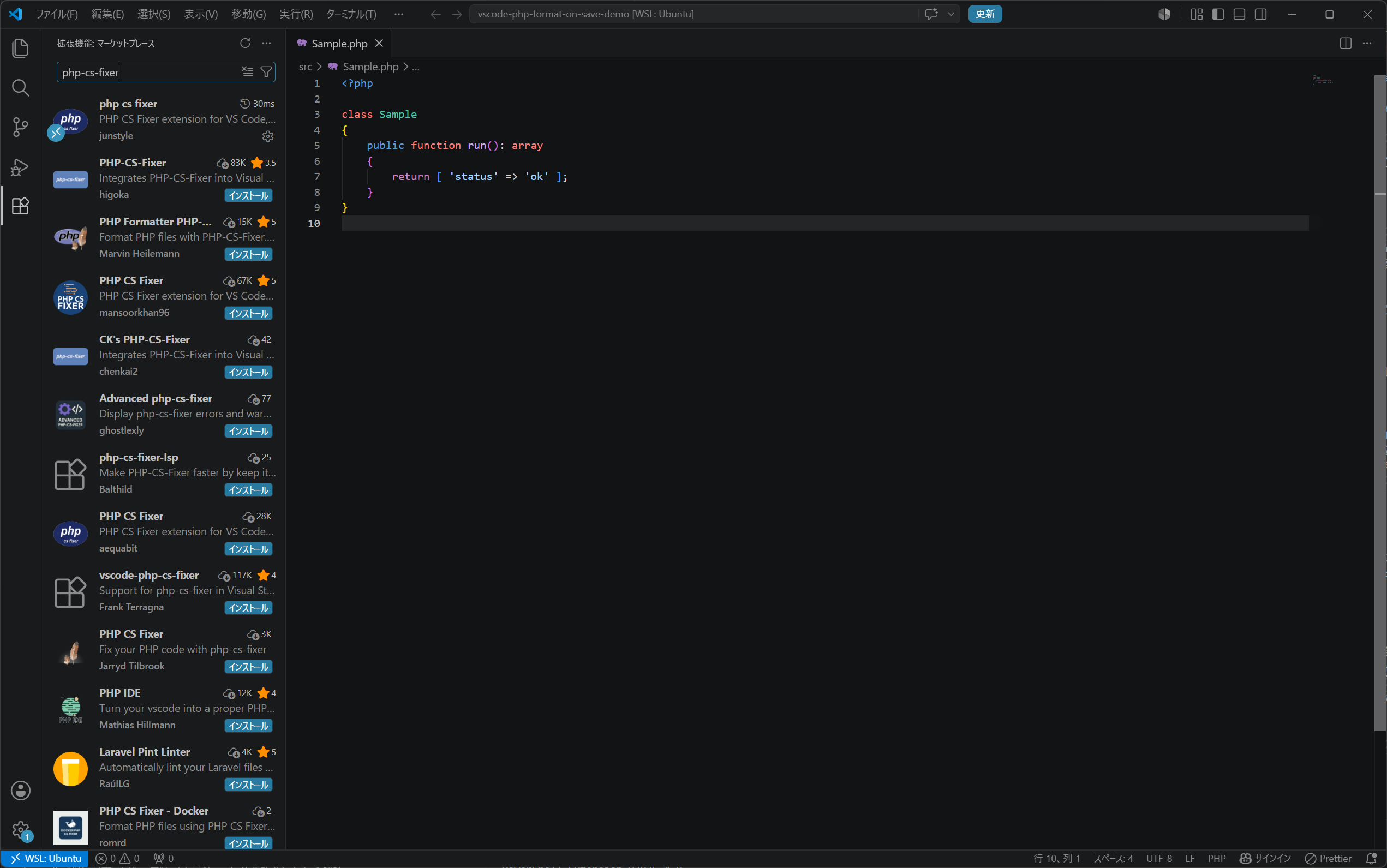Install Laravel Pint Linter extension
The image size is (1387, 868).
[x=248, y=785]
